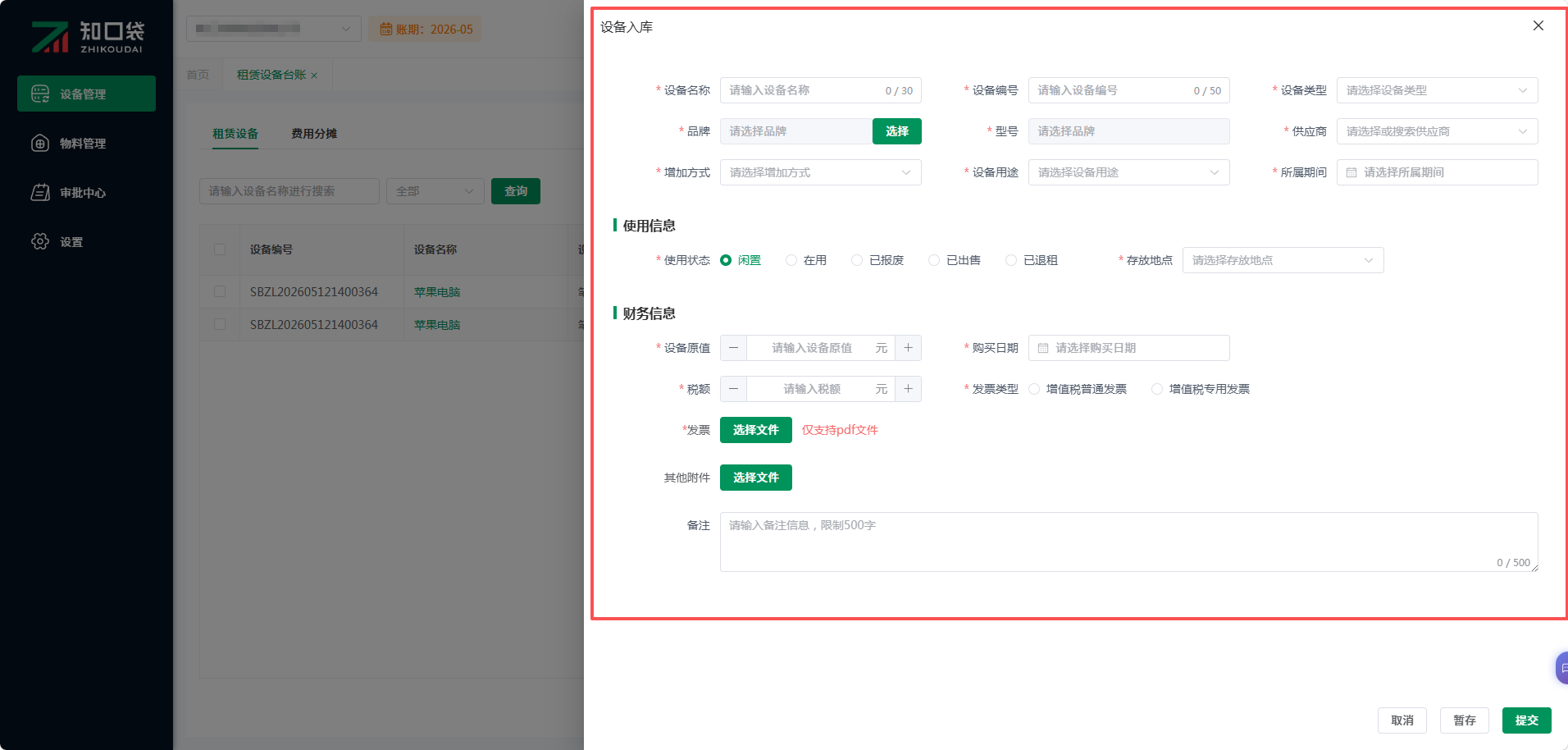Image resolution: width=1568 pixels, height=750 pixels.
Task: Open the 全部 filter dropdown
Action: point(435,191)
